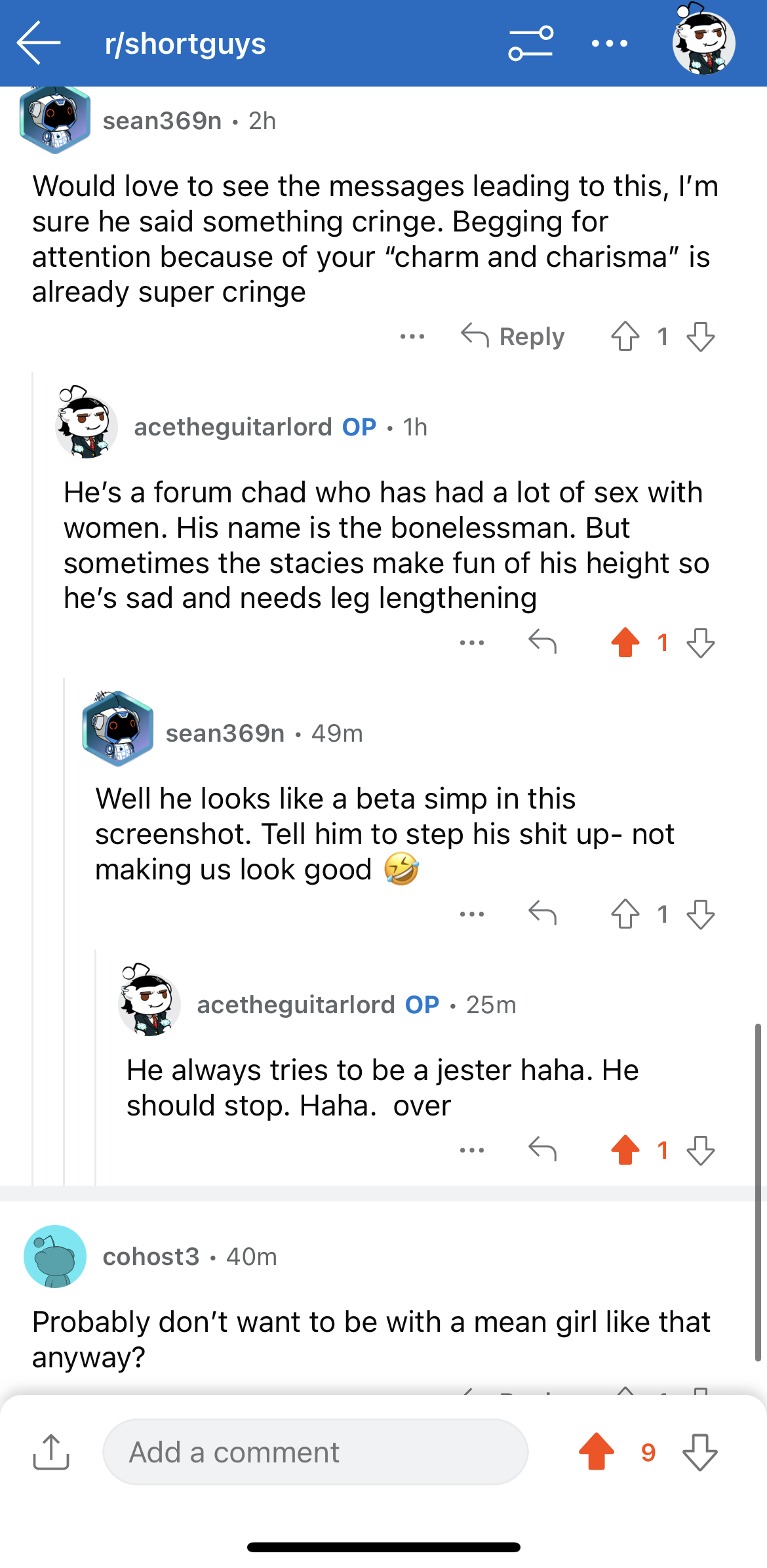
Task: Downvote the beta simp comment
Action: tap(701, 914)
